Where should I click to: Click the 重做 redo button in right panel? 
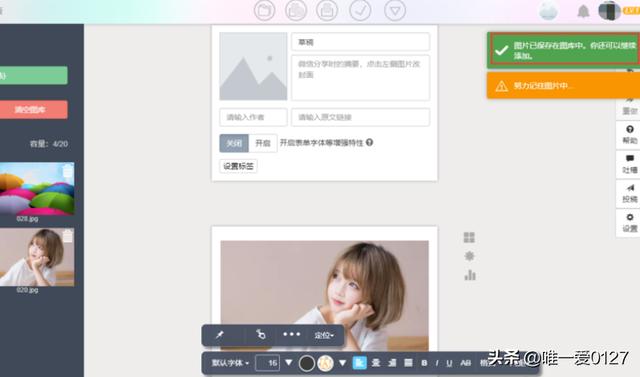629,107
